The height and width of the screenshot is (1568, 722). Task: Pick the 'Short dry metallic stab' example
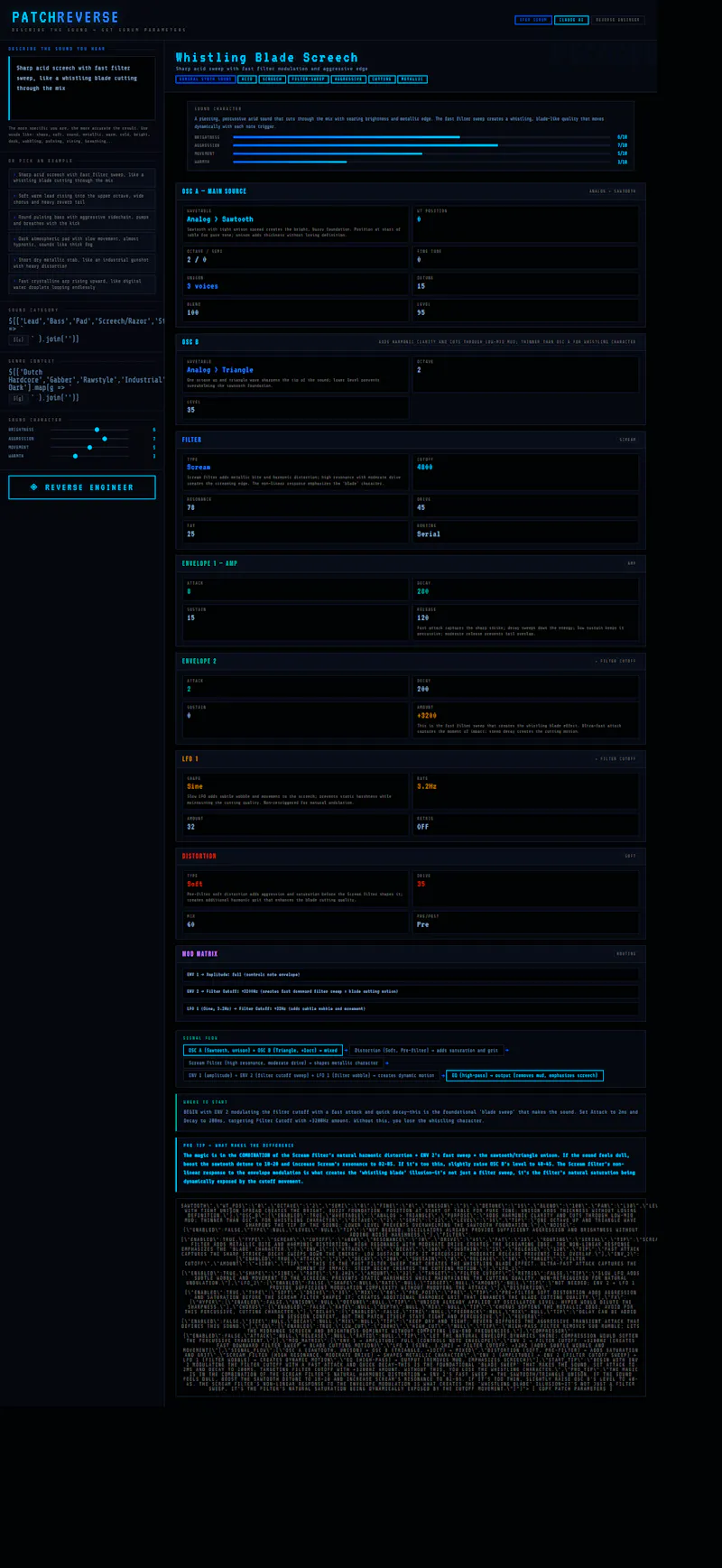point(82,263)
